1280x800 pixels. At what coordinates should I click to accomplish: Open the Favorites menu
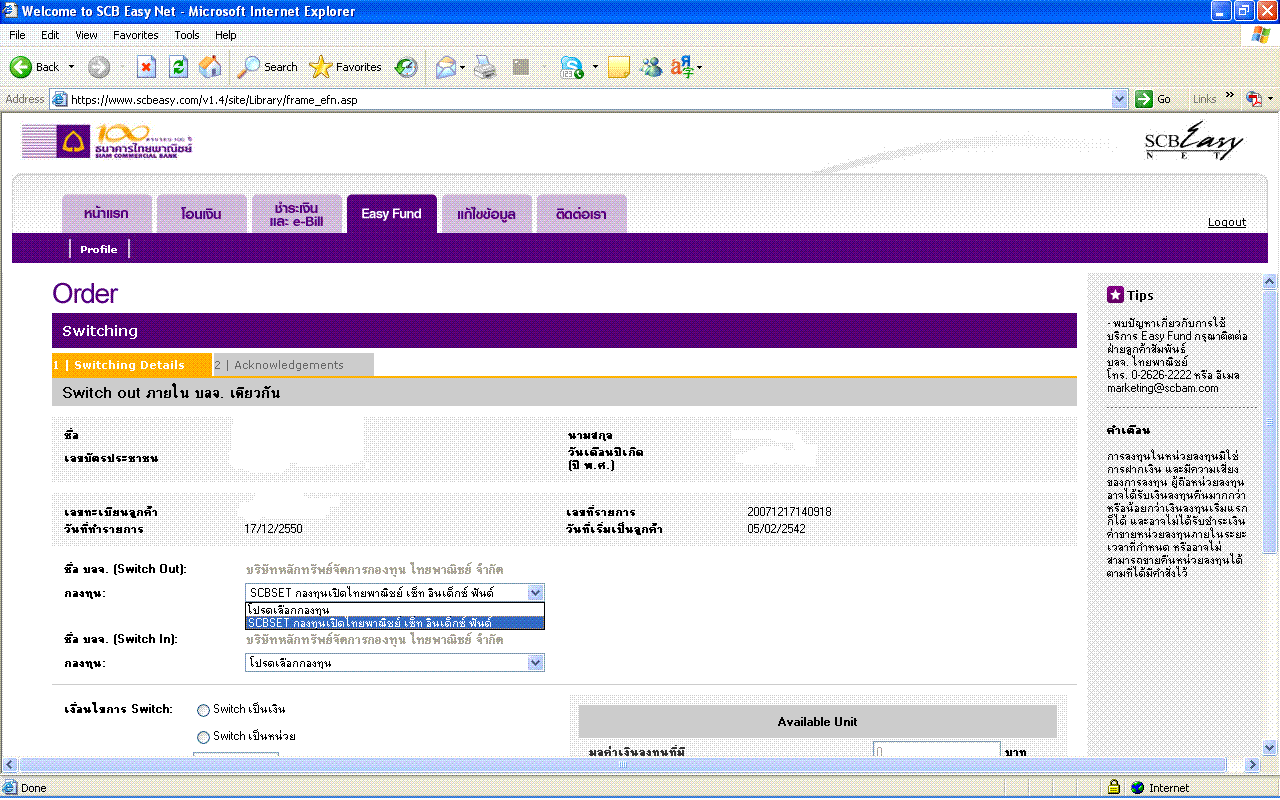click(x=136, y=35)
